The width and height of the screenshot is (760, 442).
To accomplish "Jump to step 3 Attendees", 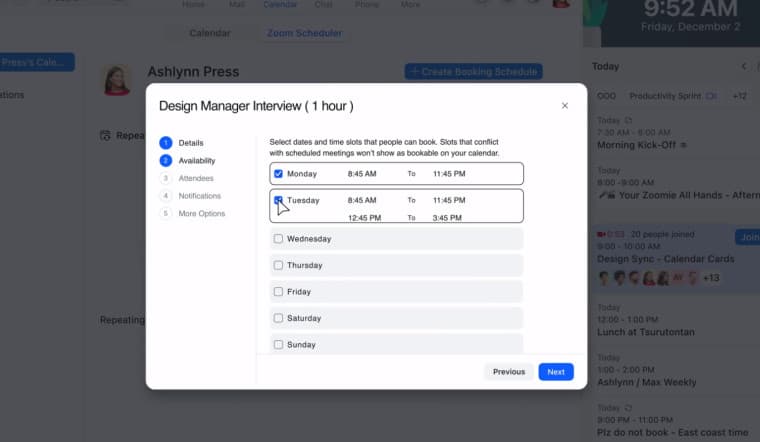I will [x=195, y=178].
